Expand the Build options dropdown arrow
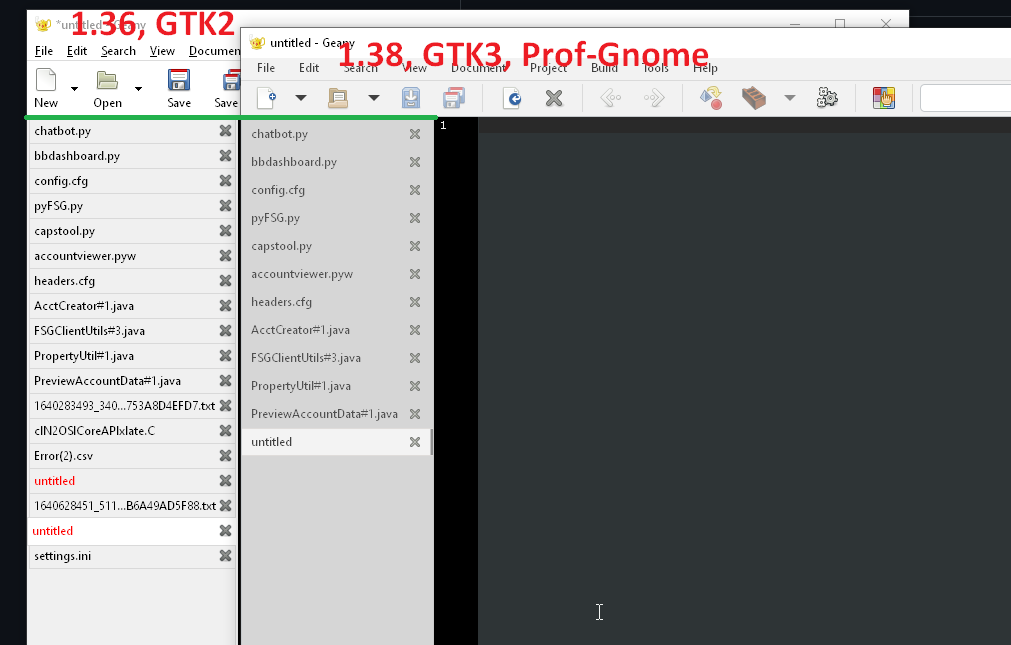The image size is (1011, 645). tap(790, 98)
